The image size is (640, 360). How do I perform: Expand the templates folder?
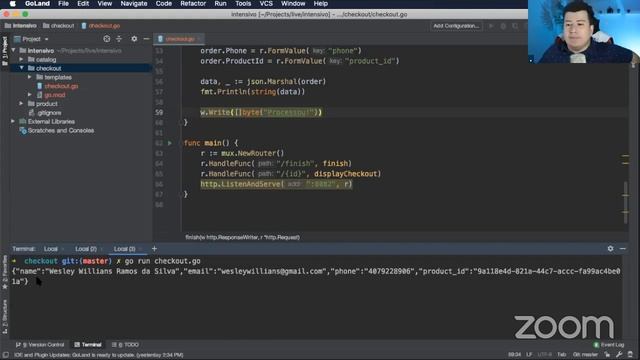coord(30,77)
